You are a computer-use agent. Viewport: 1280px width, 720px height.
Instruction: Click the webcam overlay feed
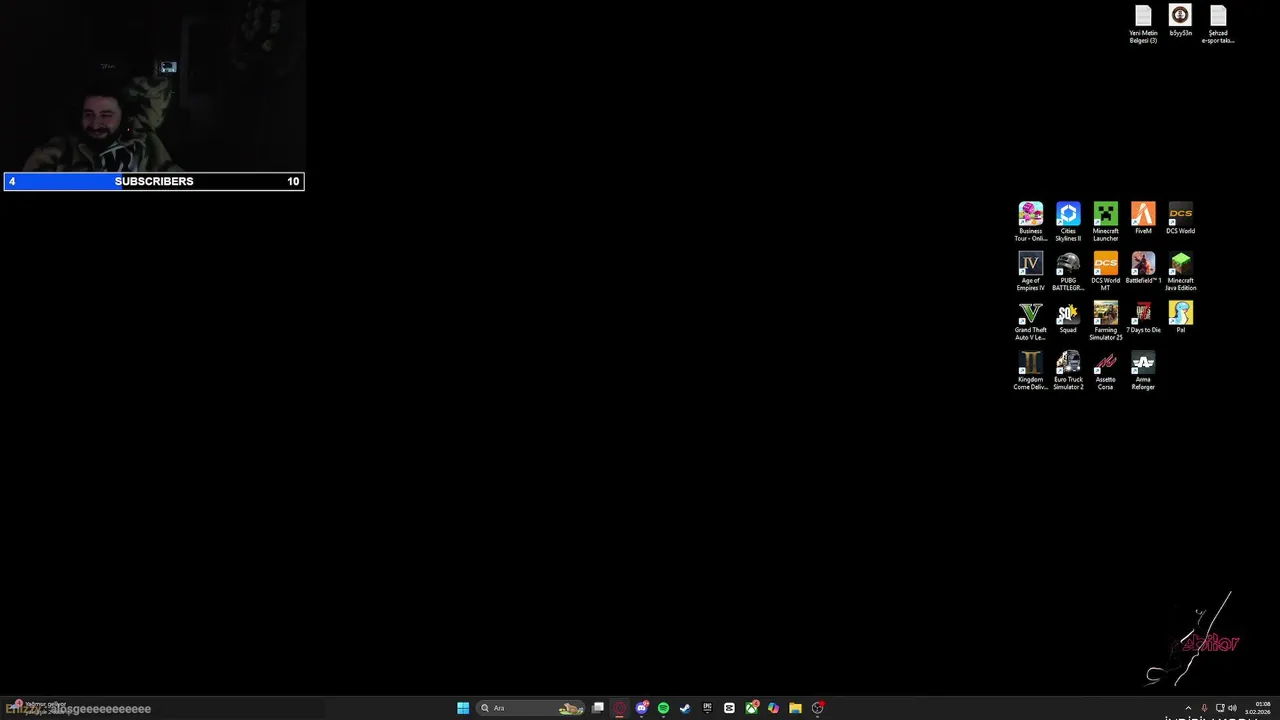tap(154, 86)
